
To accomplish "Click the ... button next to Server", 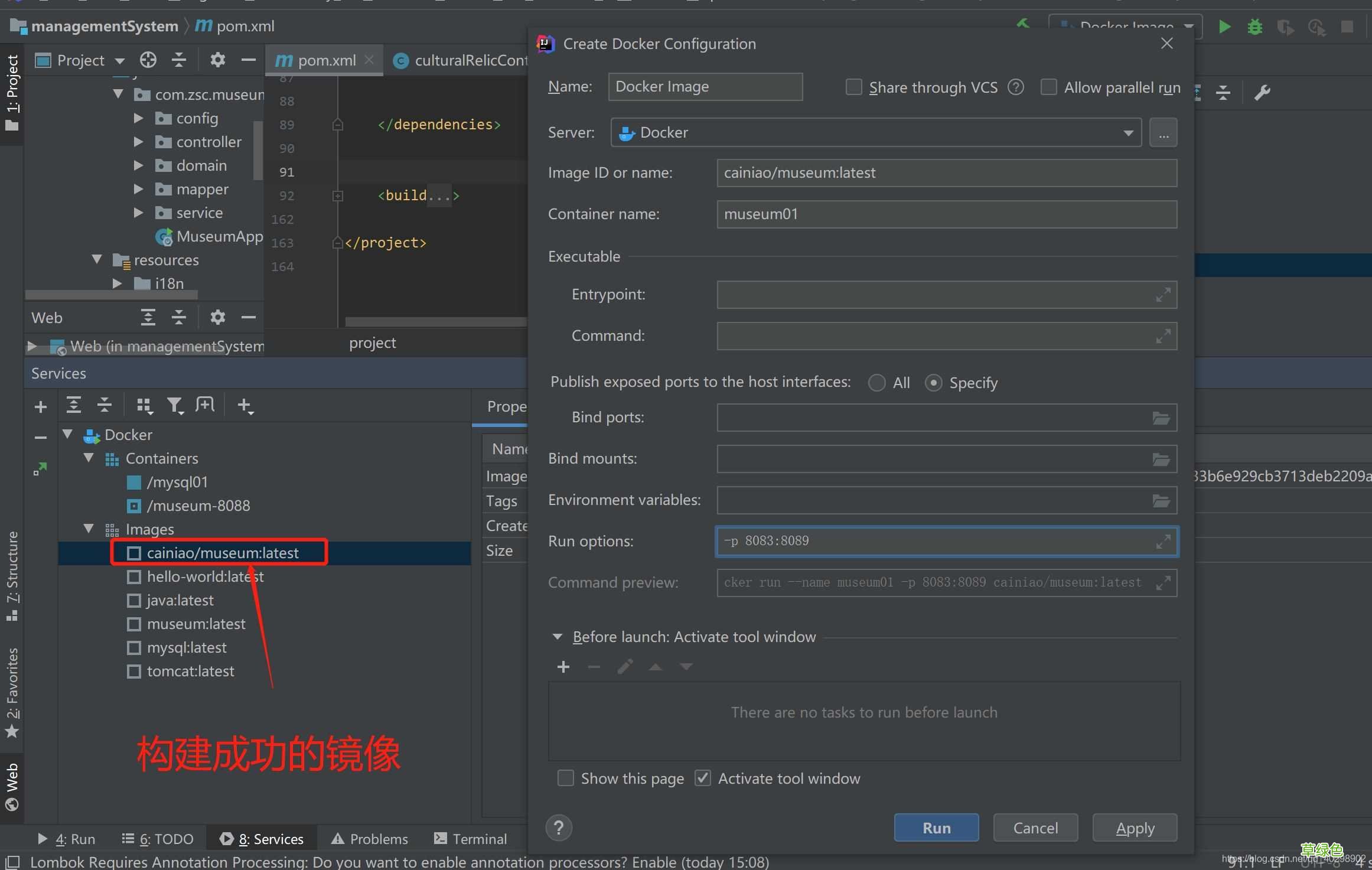I will (1163, 132).
